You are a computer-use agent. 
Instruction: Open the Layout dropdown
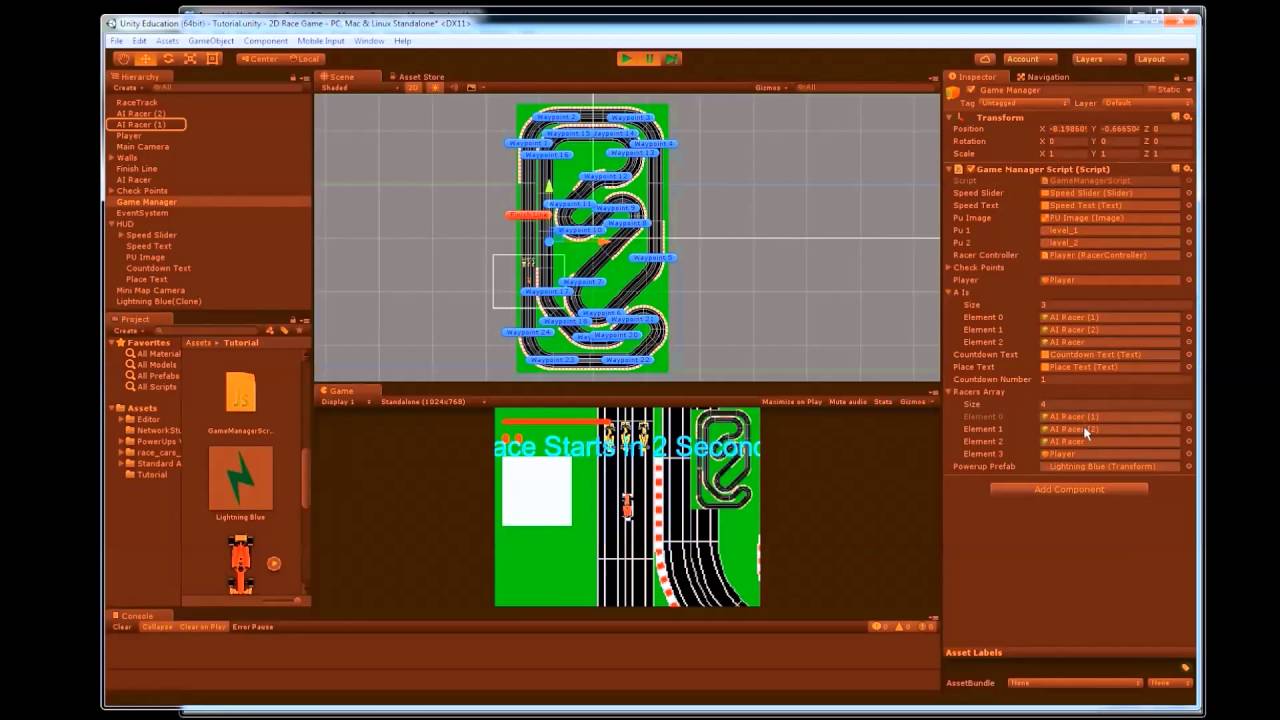tap(1161, 59)
